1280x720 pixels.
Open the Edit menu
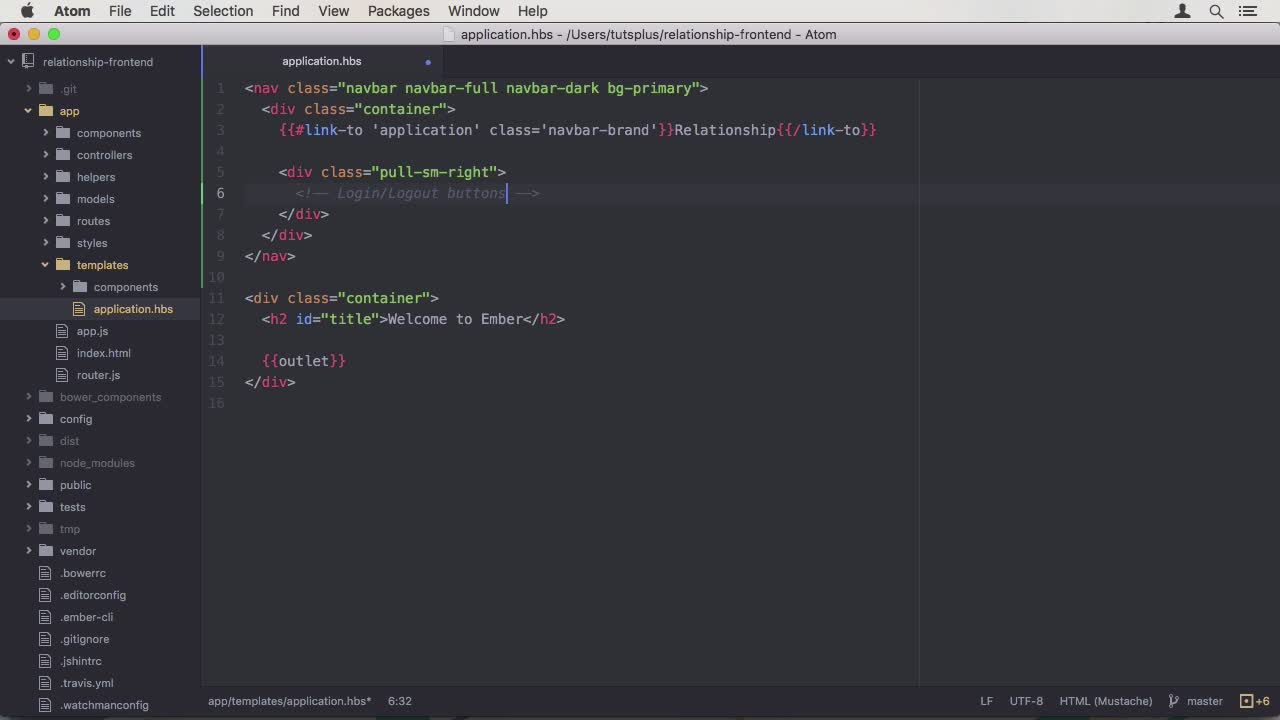click(162, 11)
